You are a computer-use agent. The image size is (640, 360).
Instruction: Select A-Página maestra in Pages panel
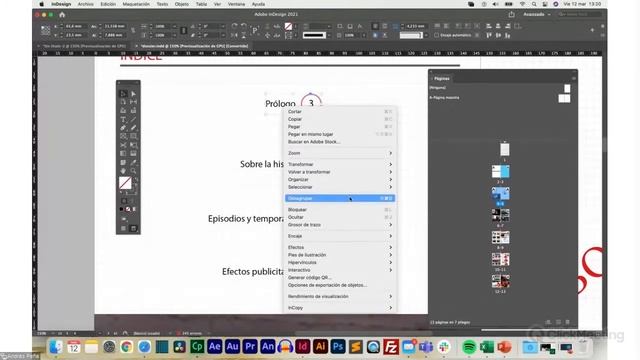[x=444, y=98]
